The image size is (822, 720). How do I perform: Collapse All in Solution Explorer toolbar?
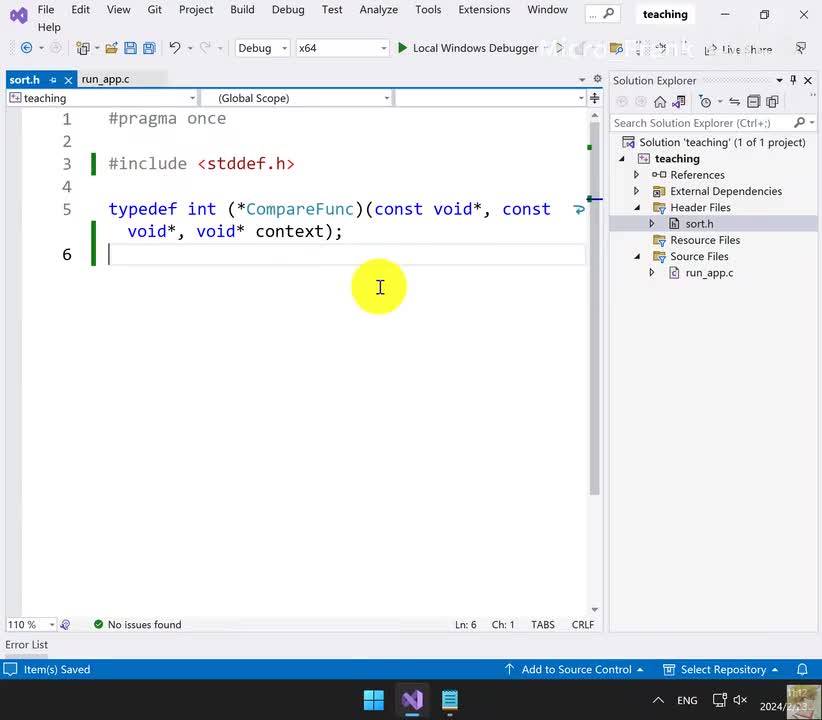(x=753, y=102)
